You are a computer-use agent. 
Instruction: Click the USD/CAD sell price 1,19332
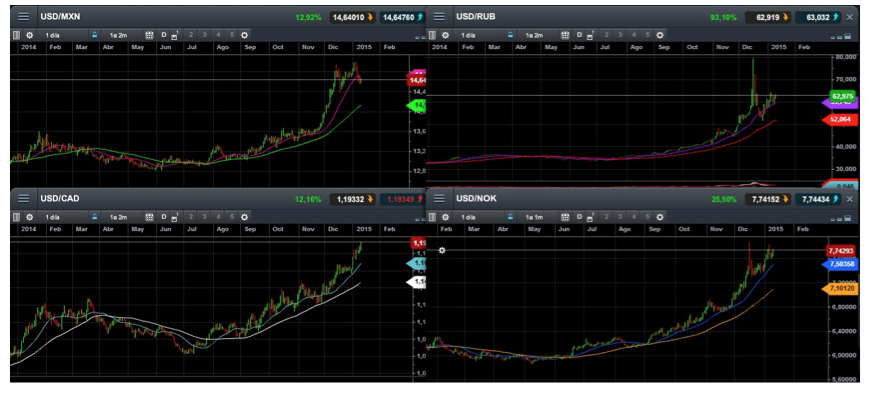[352, 199]
